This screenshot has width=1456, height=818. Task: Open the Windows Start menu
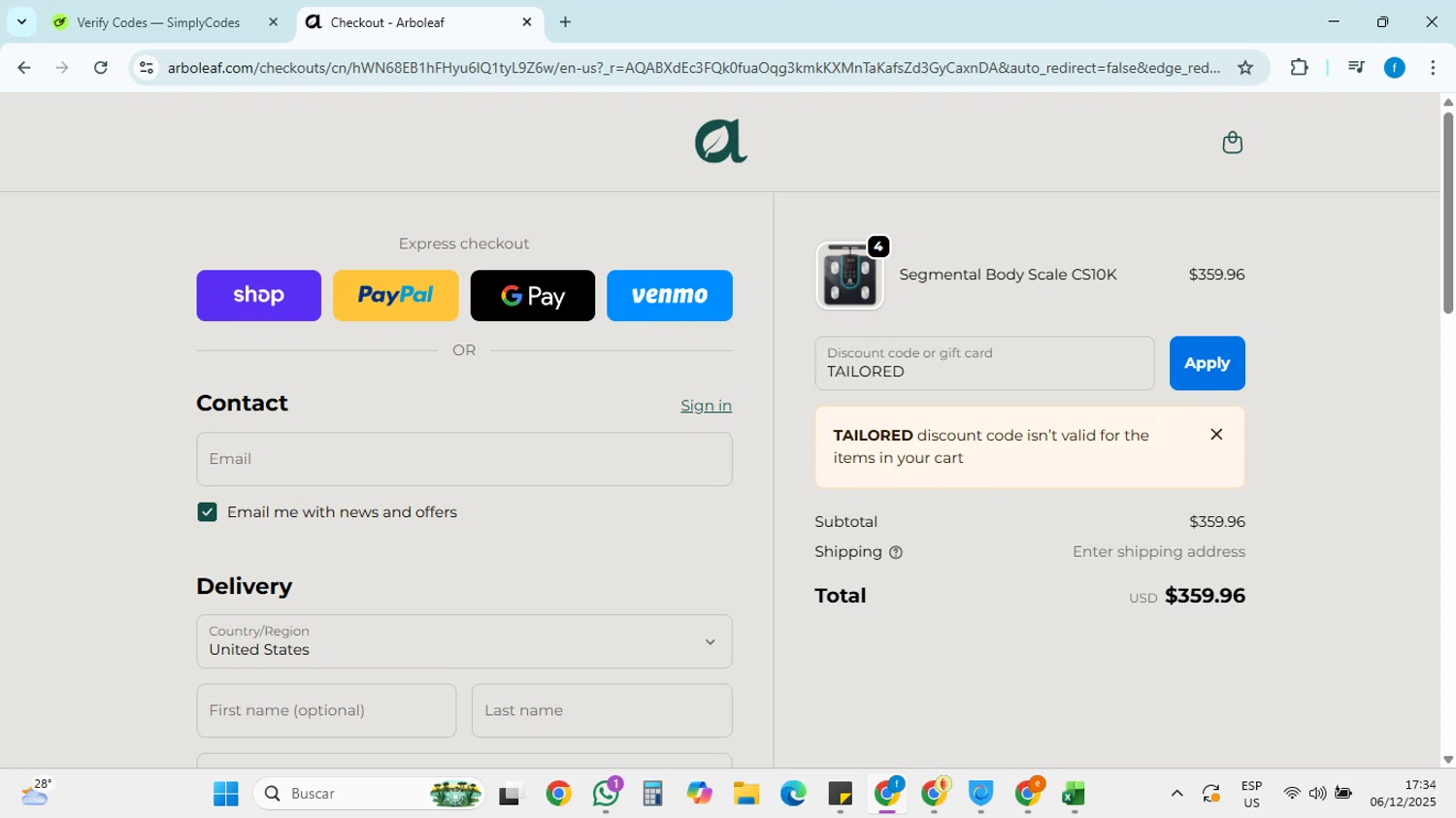click(226, 794)
